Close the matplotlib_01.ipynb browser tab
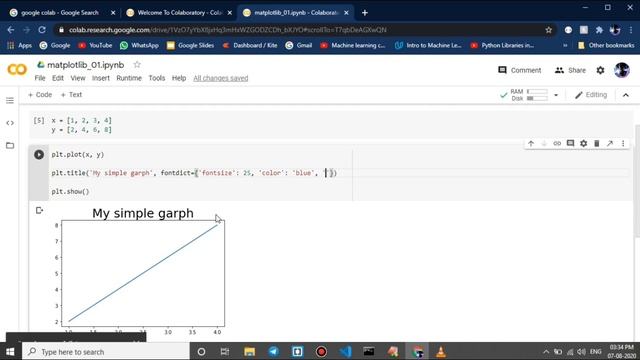This screenshot has height=360, width=640. click(x=346, y=13)
